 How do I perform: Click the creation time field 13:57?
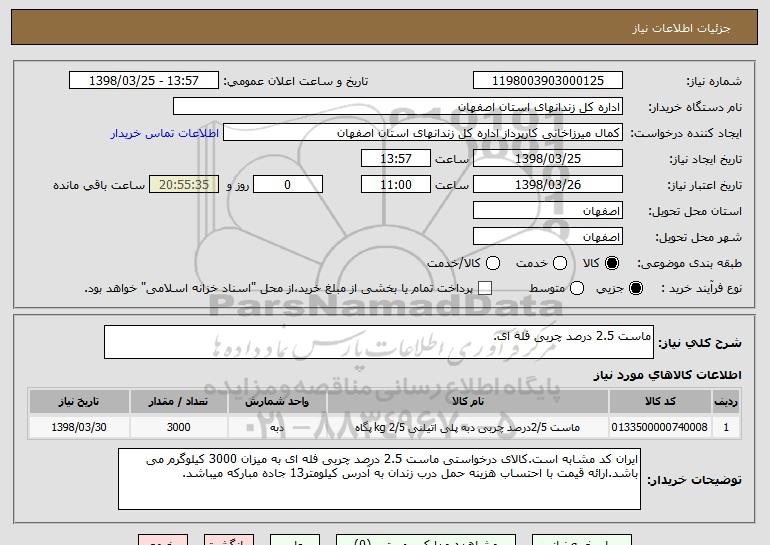pos(396,159)
